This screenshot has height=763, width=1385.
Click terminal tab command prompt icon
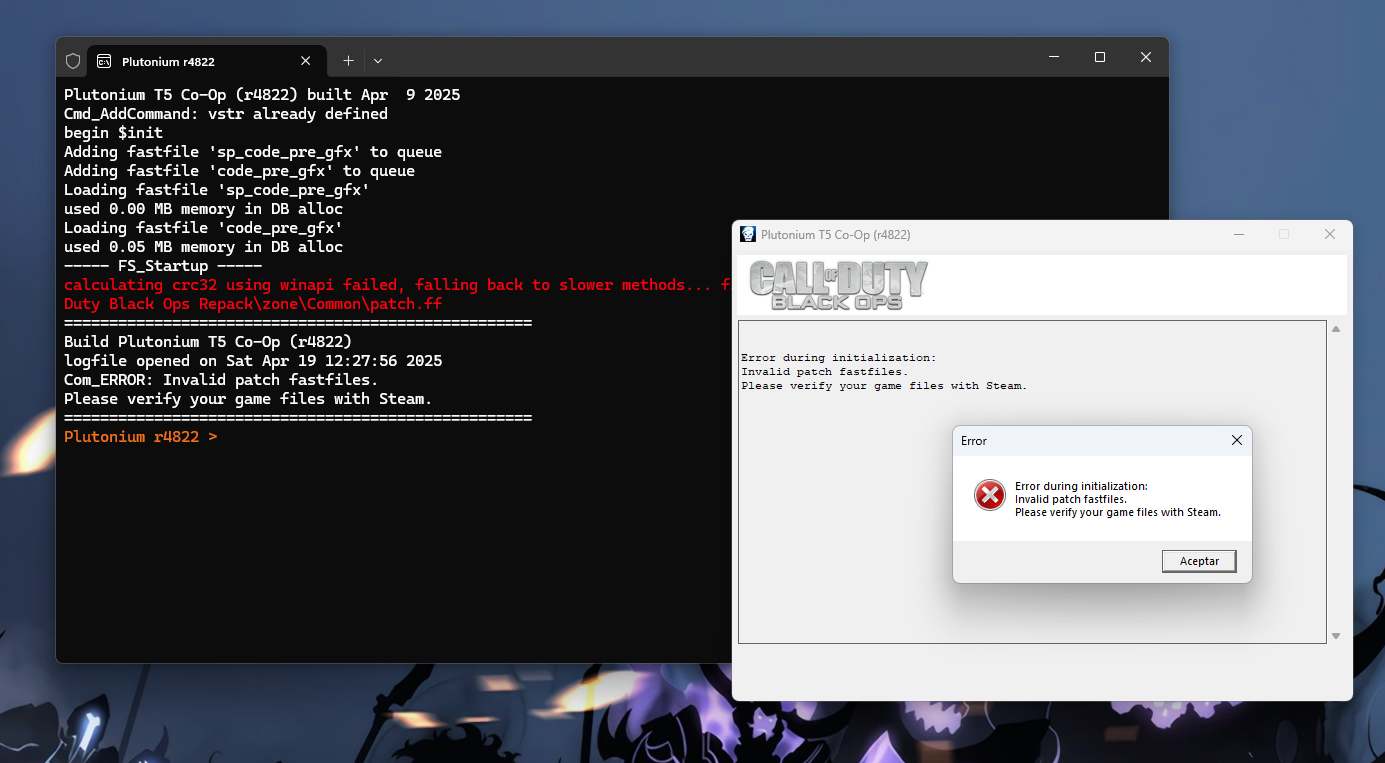(104, 61)
